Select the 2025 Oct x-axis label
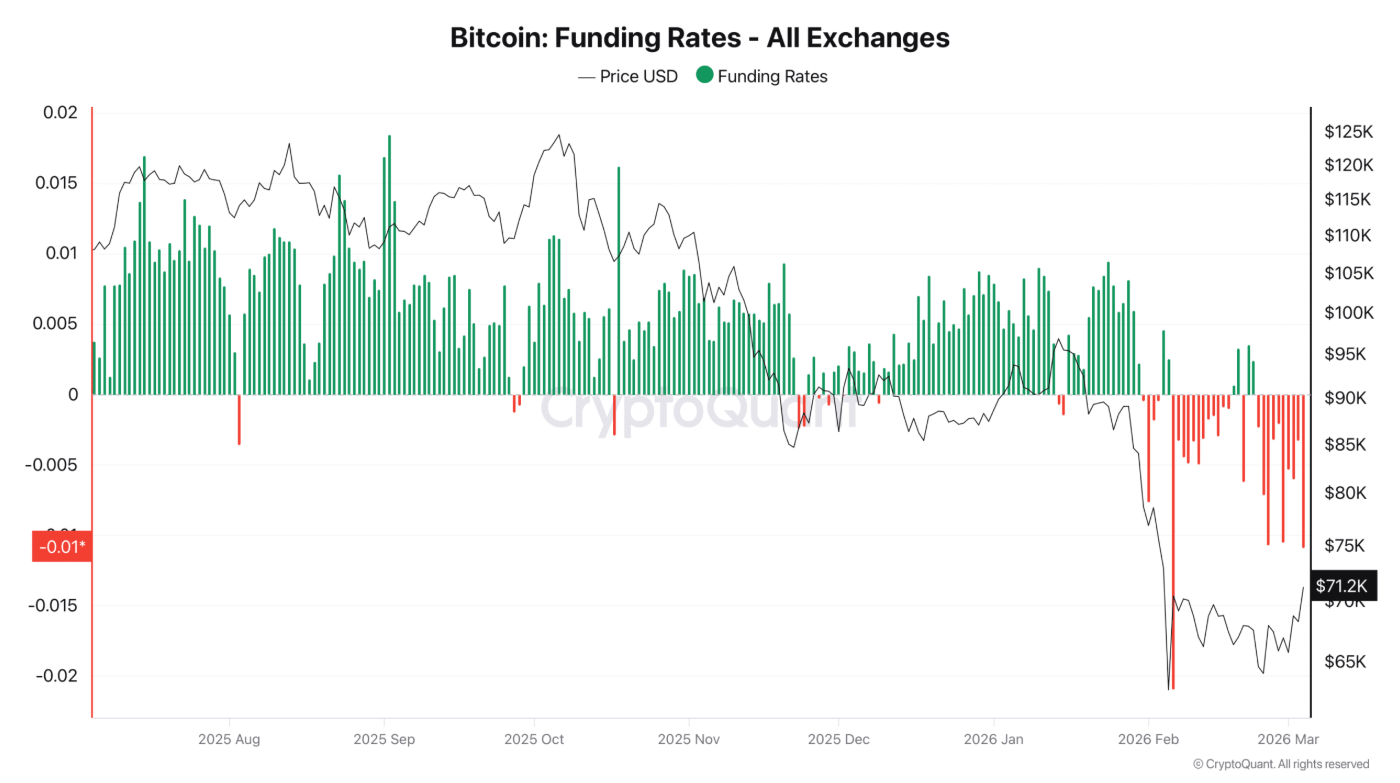The image size is (1400, 783). [x=534, y=740]
